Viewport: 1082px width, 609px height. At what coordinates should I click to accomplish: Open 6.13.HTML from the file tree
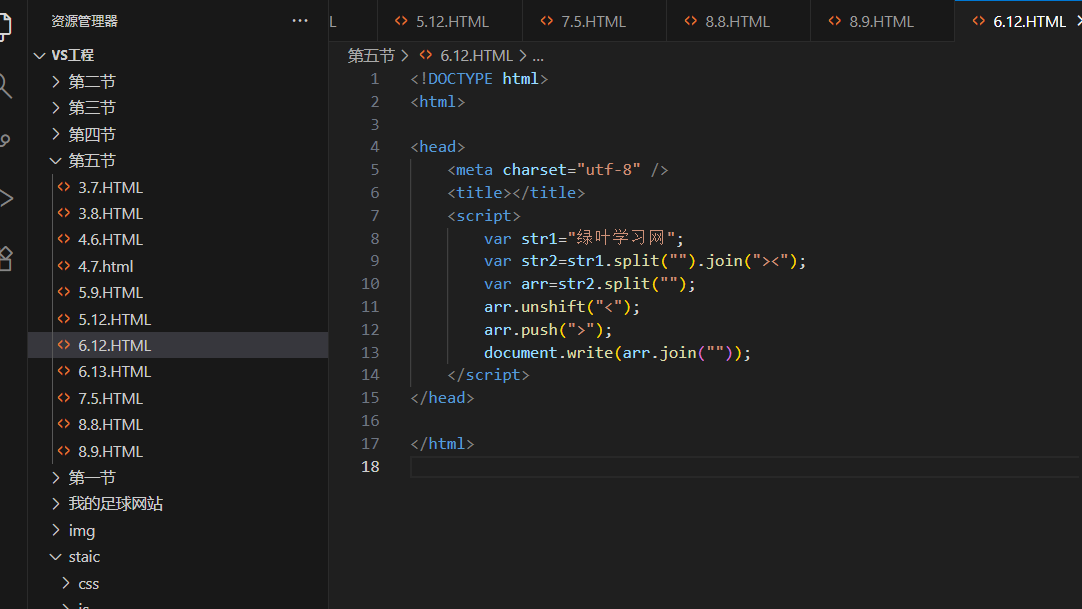[x=178, y=371]
